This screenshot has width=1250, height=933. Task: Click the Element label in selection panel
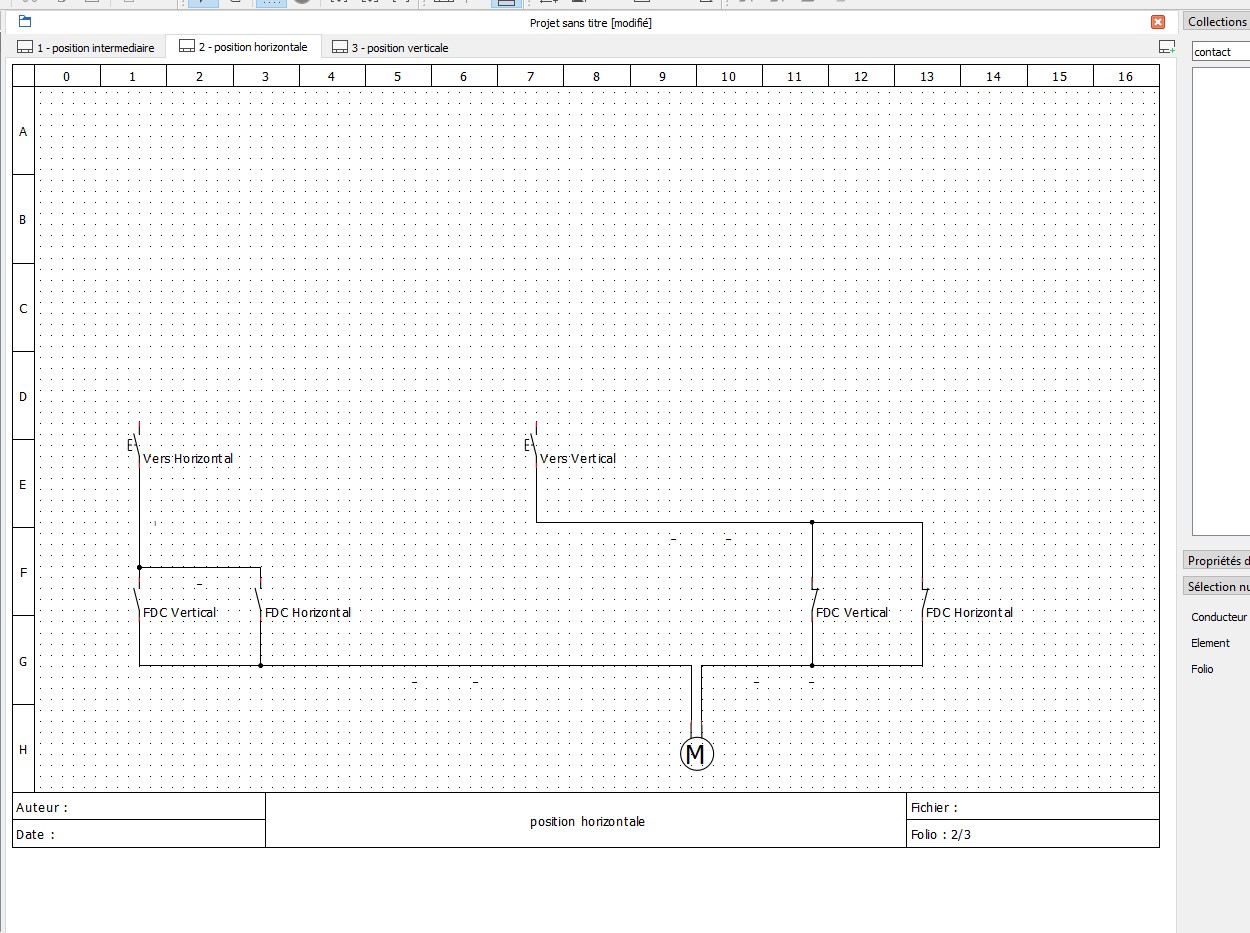pos(1210,643)
